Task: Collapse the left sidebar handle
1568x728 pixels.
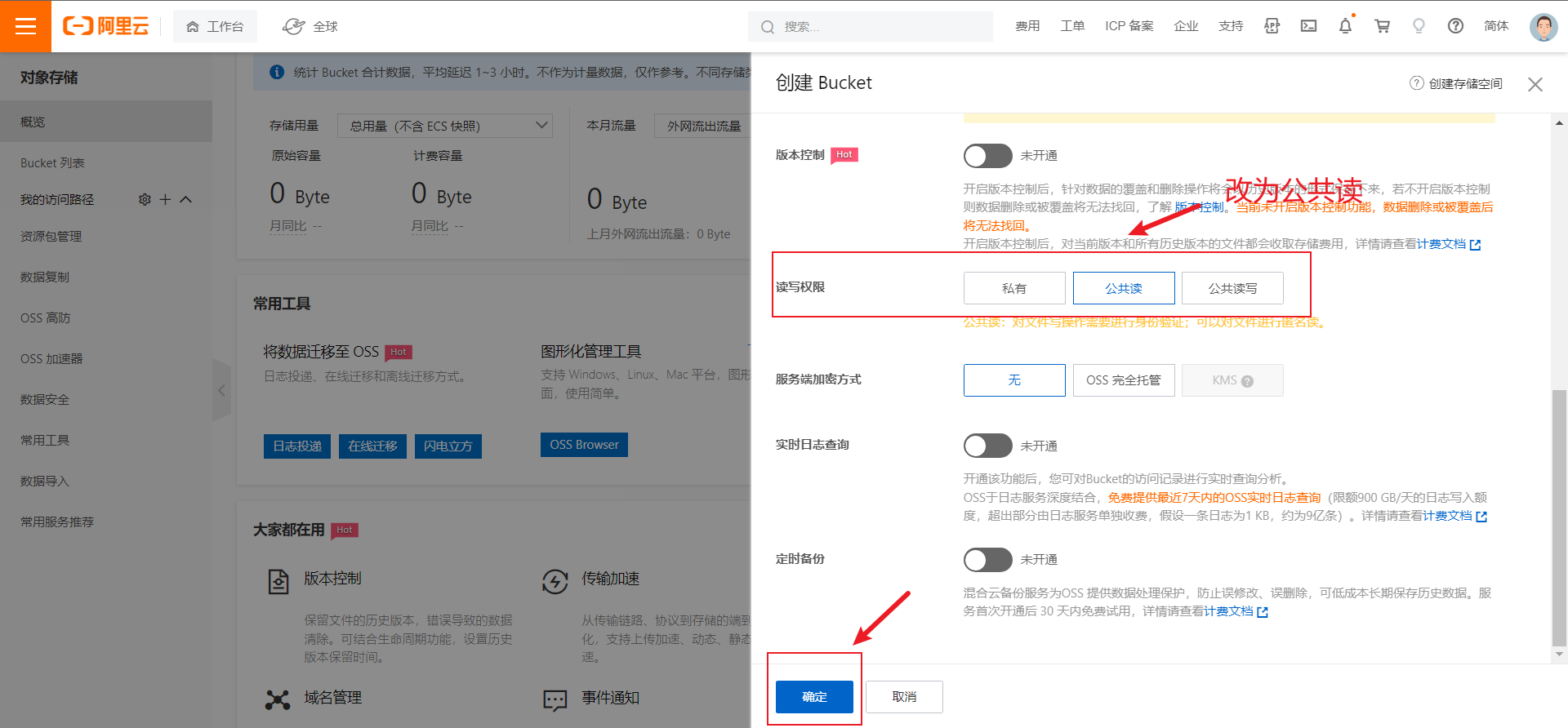Action: tap(221, 390)
